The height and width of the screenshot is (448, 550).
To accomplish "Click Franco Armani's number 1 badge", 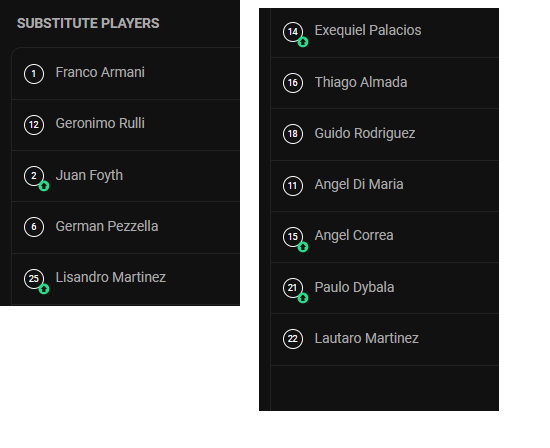I will [x=34, y=74].
